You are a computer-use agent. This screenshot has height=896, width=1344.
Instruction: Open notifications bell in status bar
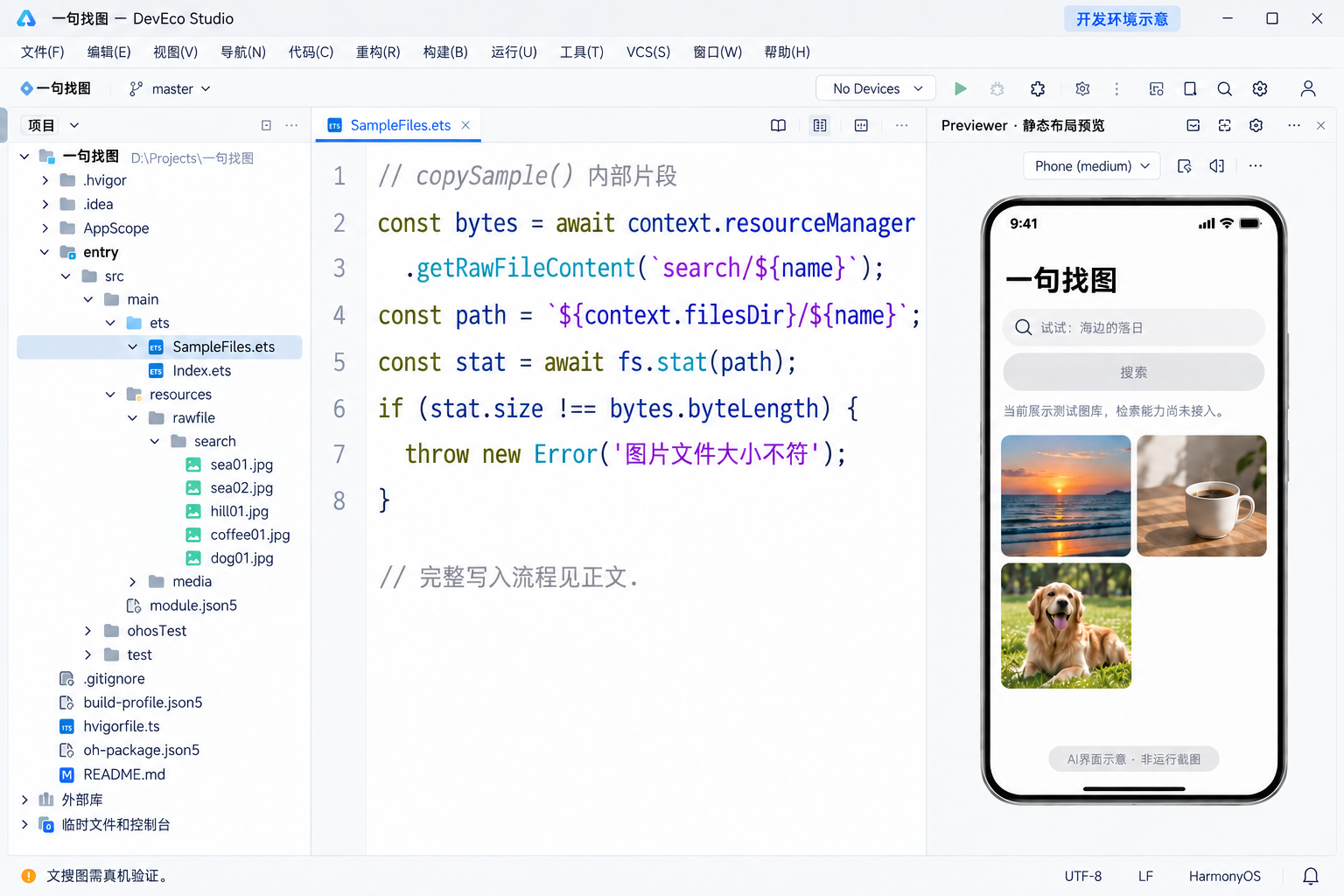coord(1311,876)
